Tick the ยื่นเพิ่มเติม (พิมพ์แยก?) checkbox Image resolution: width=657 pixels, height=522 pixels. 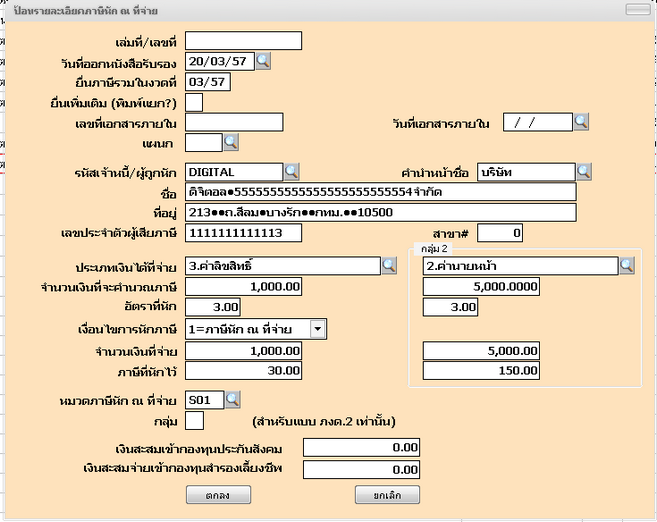pos(194,103)
